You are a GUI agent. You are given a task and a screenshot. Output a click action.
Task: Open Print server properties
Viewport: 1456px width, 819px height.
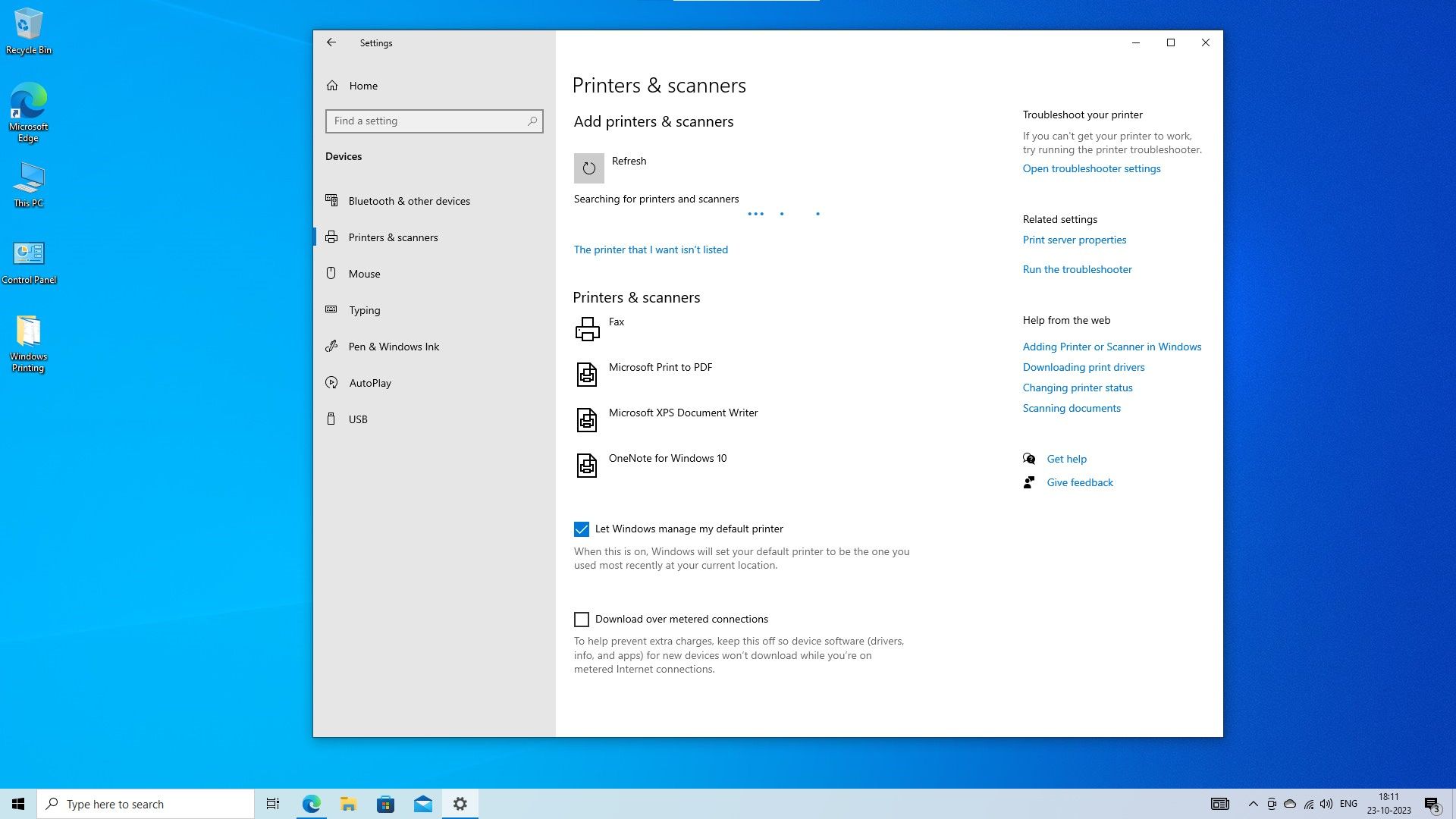1074,239
